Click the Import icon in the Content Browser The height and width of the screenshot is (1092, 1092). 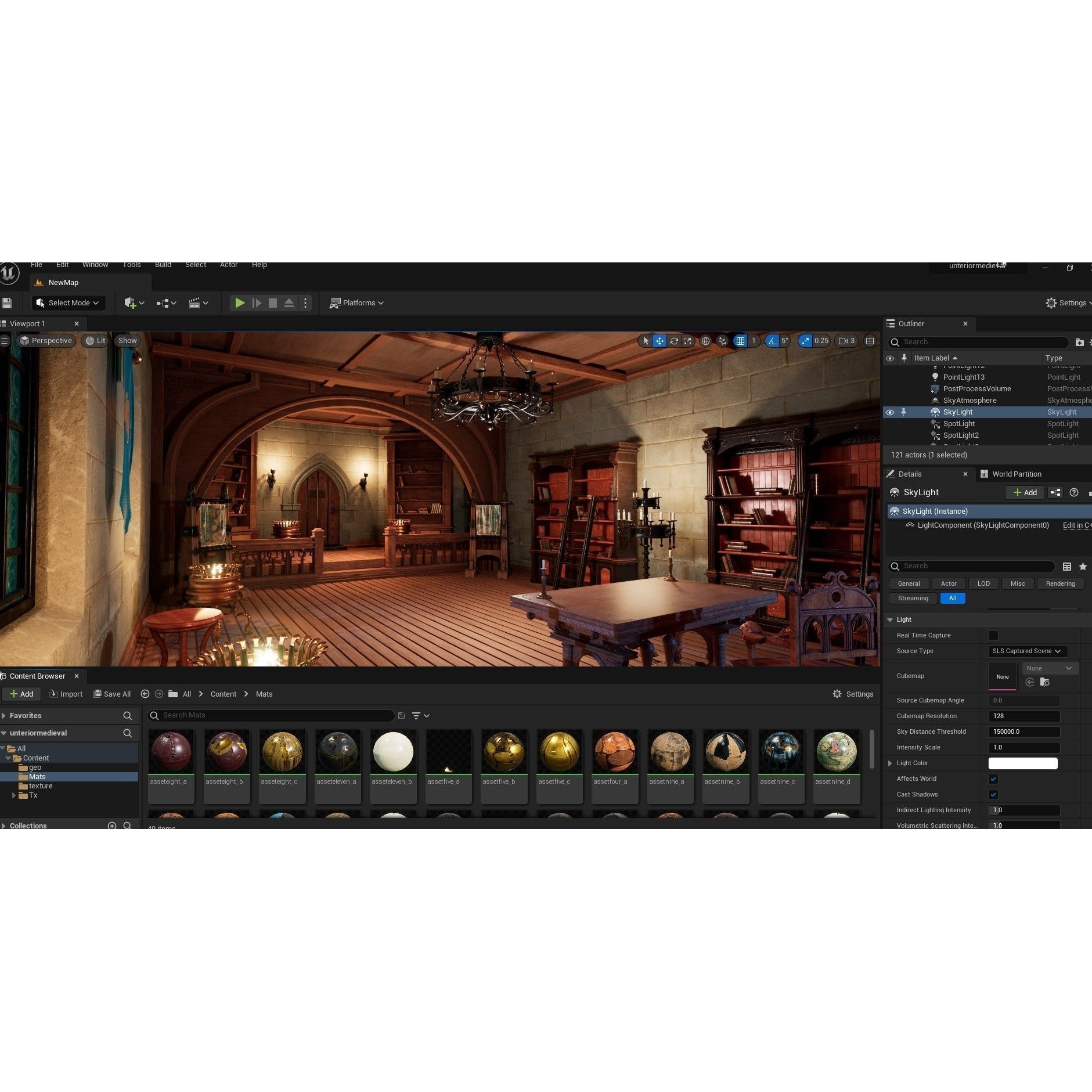[52, 694]
